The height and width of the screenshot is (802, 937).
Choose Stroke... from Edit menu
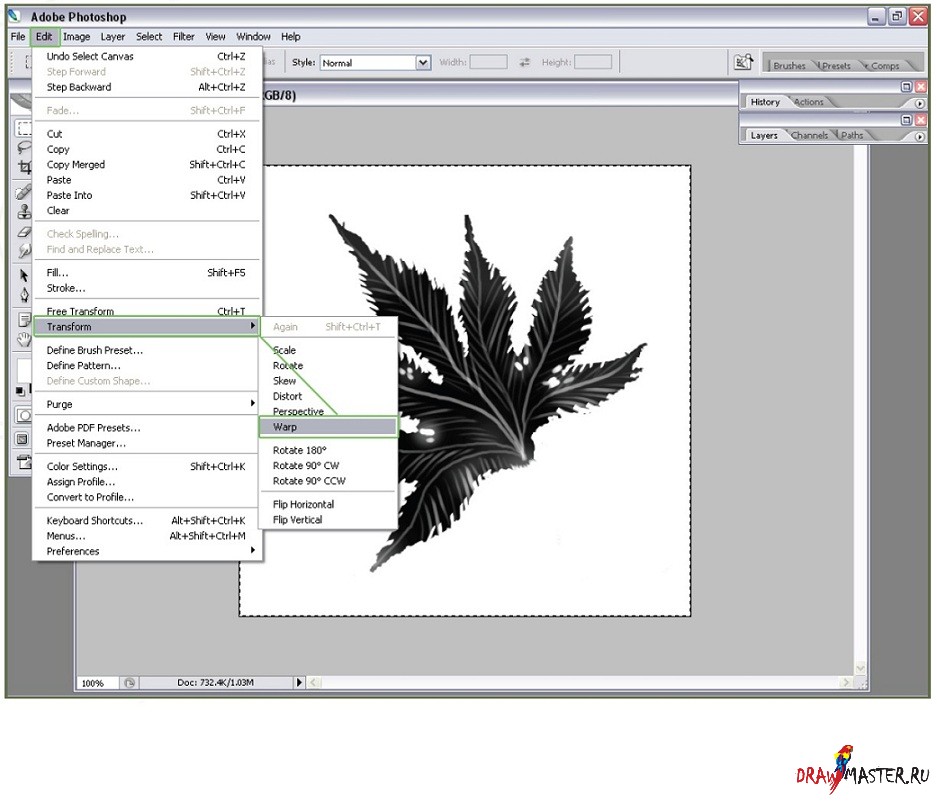[147, 288]
